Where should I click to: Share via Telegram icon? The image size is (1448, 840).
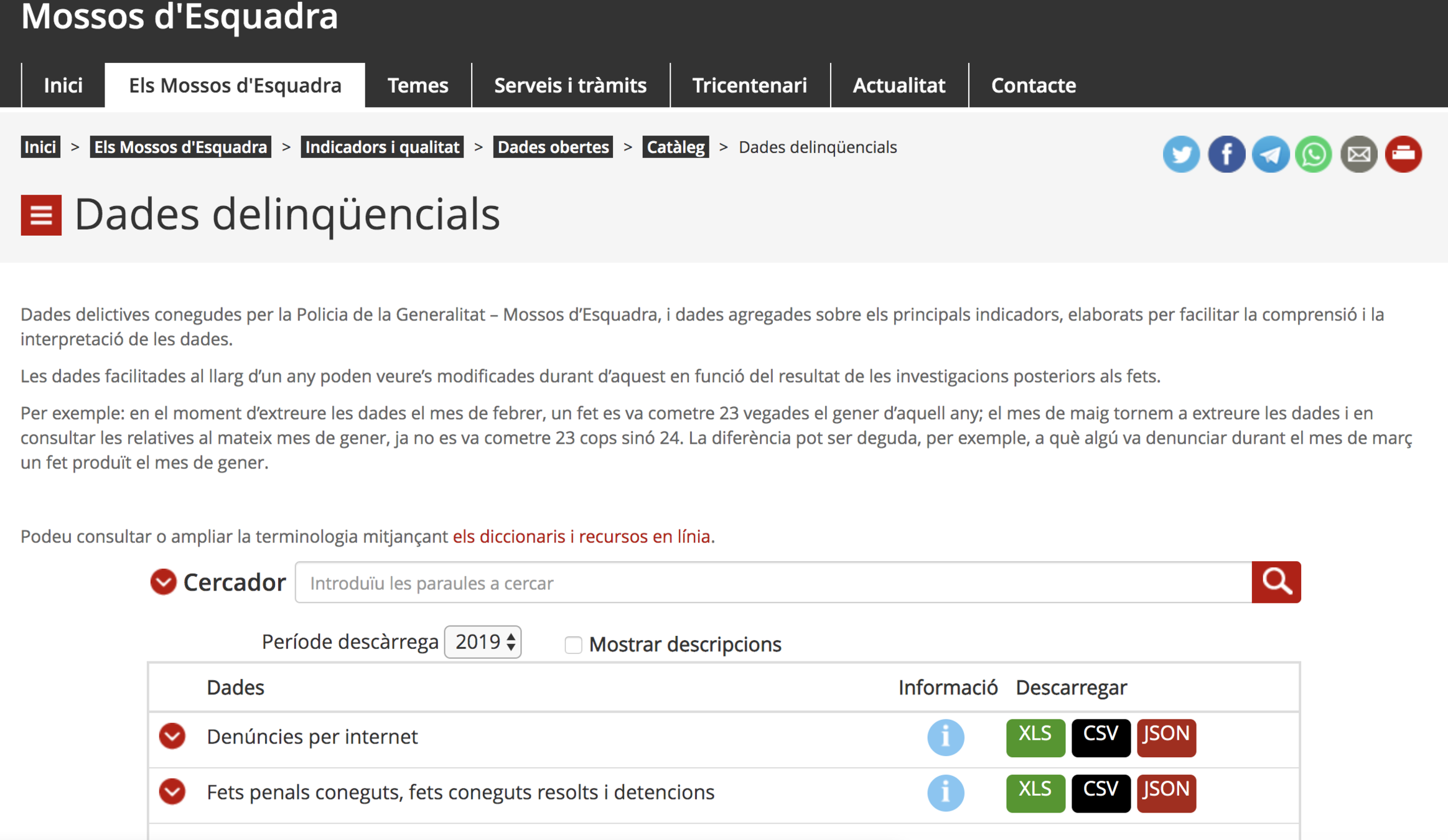pos(1270,154)
